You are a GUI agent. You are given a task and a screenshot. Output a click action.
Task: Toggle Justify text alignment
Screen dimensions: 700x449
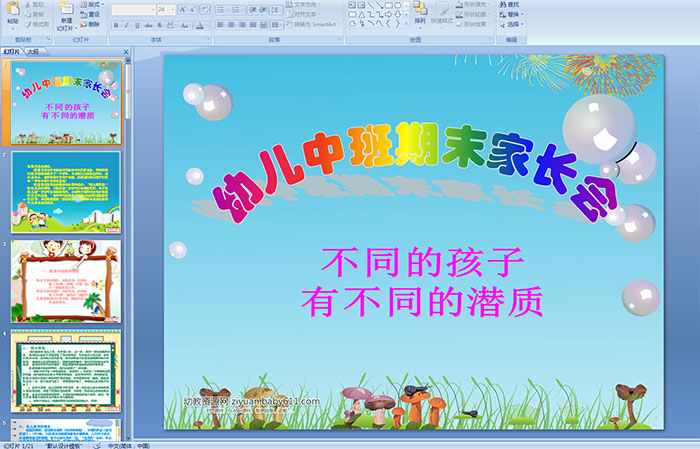point(253,25)
